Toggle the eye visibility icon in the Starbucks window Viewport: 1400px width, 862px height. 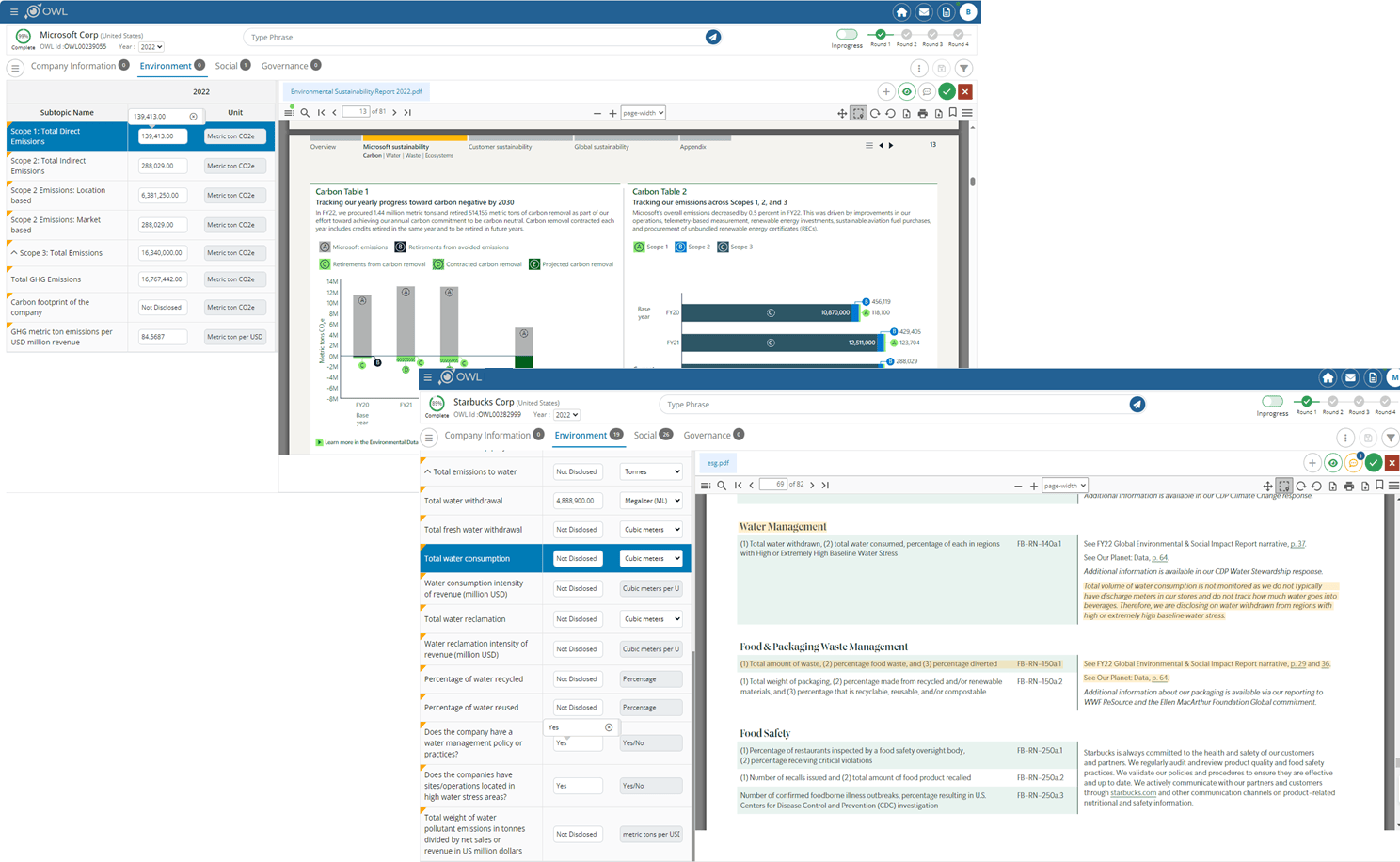click(1333, 462)
